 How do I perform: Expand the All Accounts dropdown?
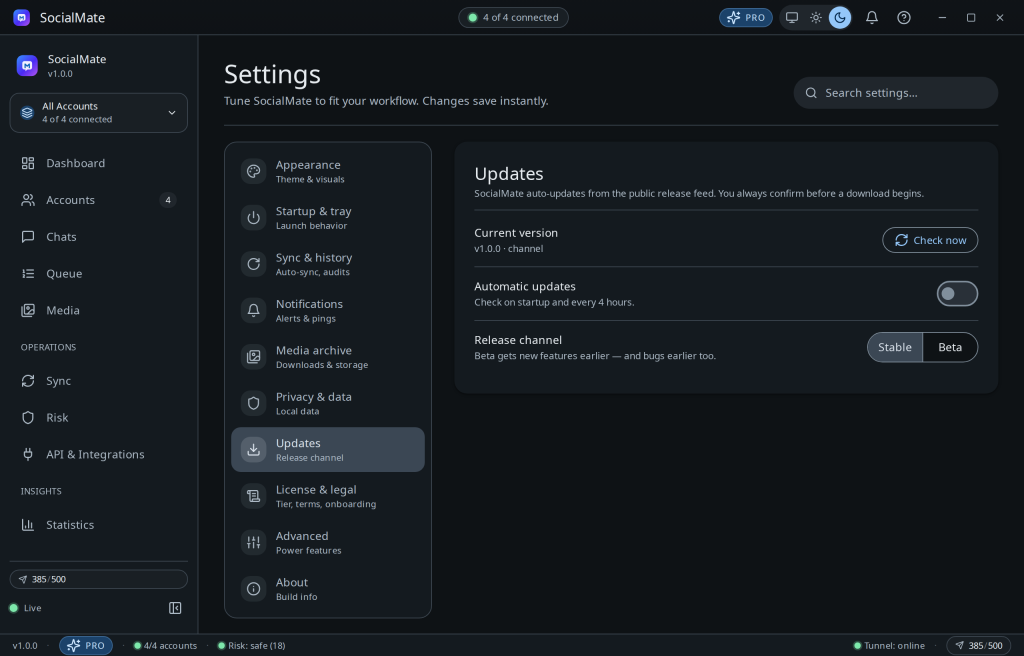99,112
